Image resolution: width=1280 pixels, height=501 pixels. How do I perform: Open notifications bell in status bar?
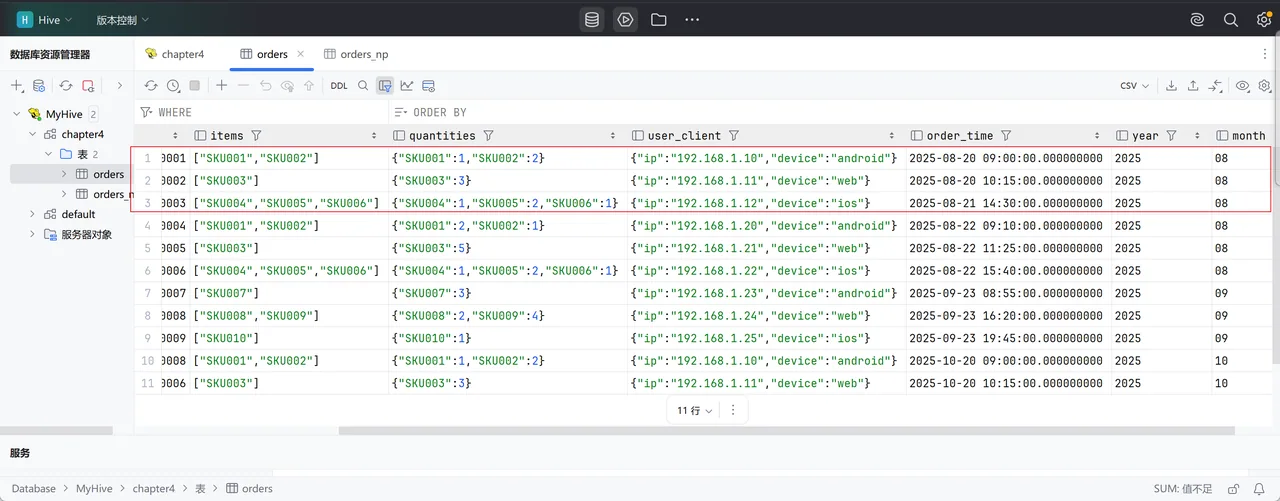click(x=1259, y=489)
